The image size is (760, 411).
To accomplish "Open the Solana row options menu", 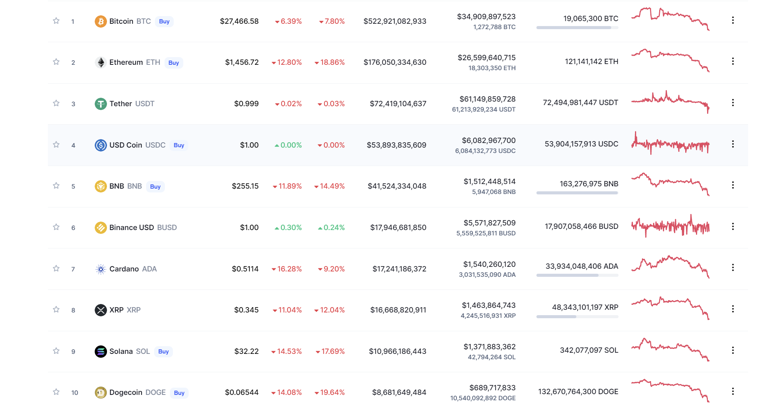I will coord(733,350).
